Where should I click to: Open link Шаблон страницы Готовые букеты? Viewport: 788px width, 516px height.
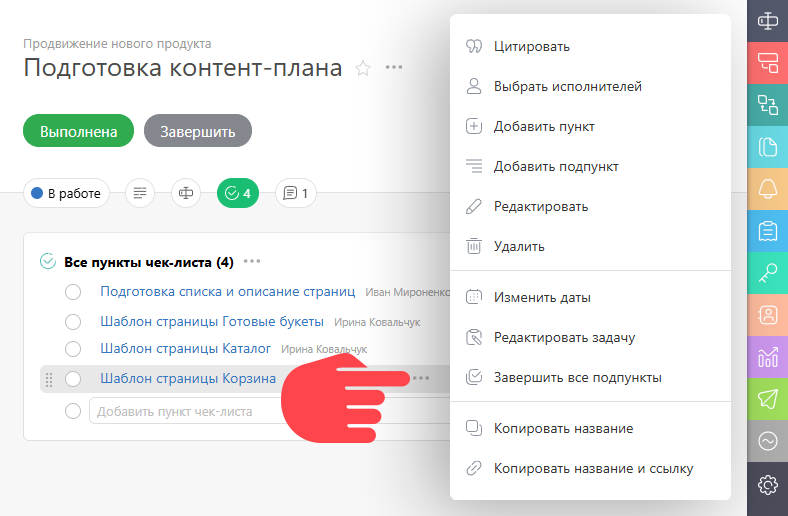(212, 322)
